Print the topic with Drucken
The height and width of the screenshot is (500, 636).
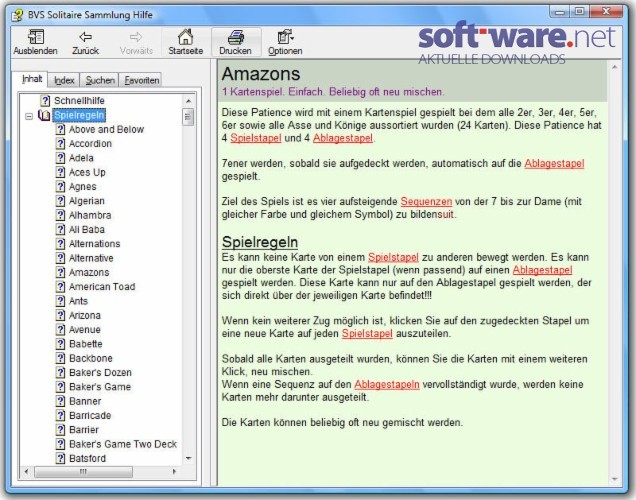point(236,37)
